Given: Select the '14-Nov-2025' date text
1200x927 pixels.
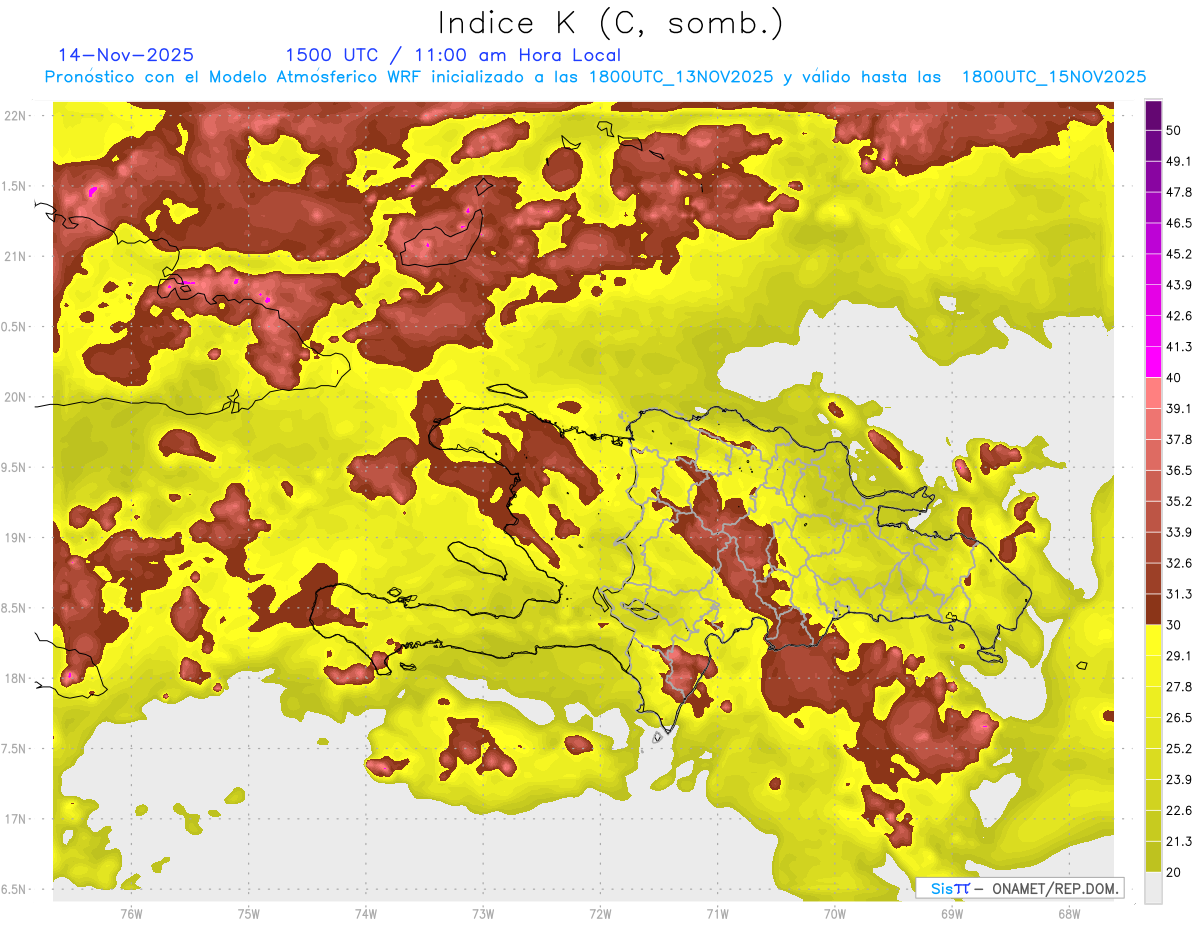Looking at the screenshot, I should coord(126,55).
